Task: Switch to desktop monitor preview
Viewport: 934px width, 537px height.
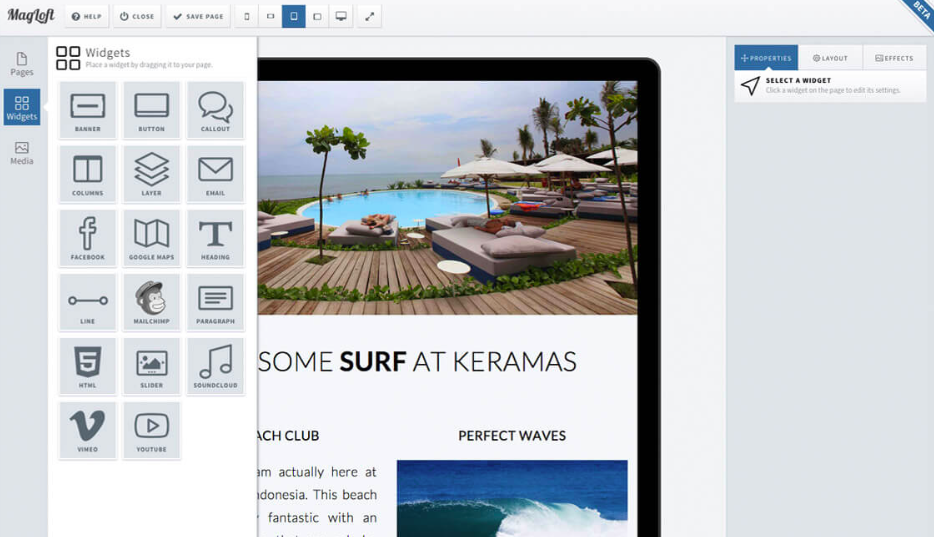Action: 341,17
